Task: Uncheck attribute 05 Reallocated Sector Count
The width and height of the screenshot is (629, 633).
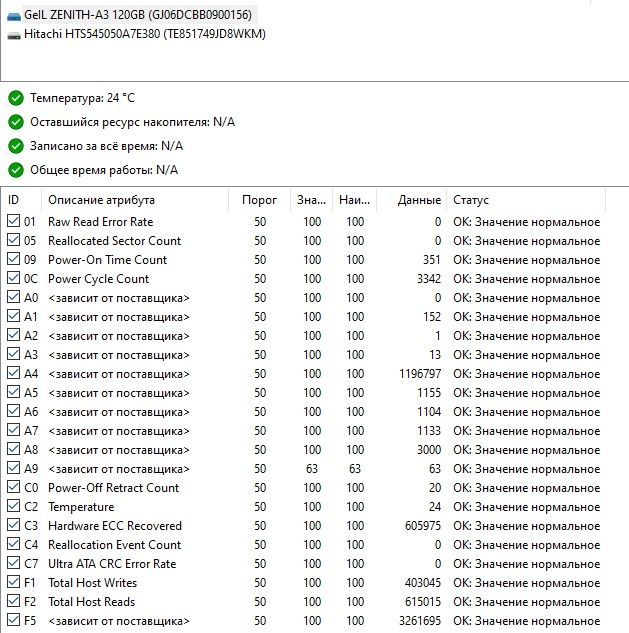Action: coord(13,240)
